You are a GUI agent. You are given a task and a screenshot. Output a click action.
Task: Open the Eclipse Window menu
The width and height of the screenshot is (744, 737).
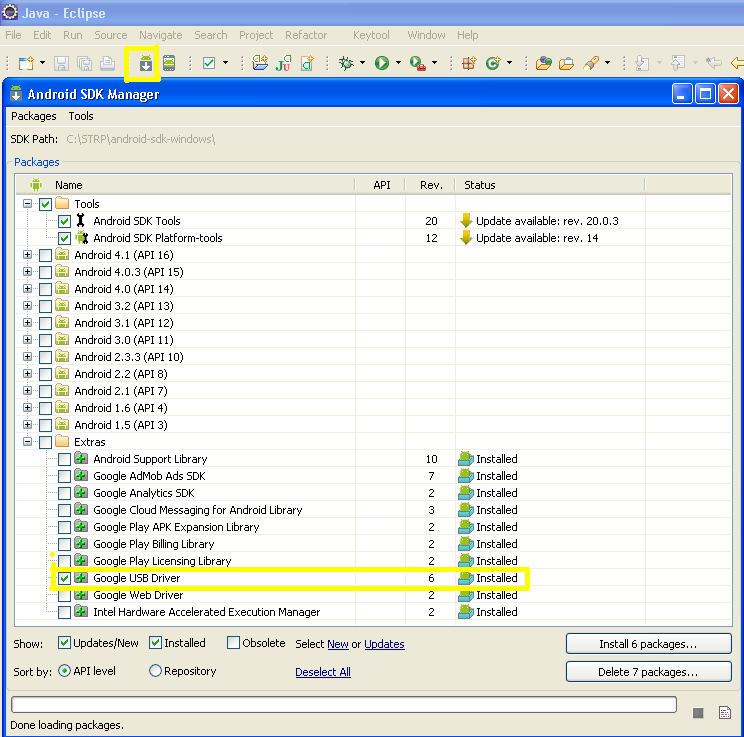pyautogui.click(x=426, y=35)
